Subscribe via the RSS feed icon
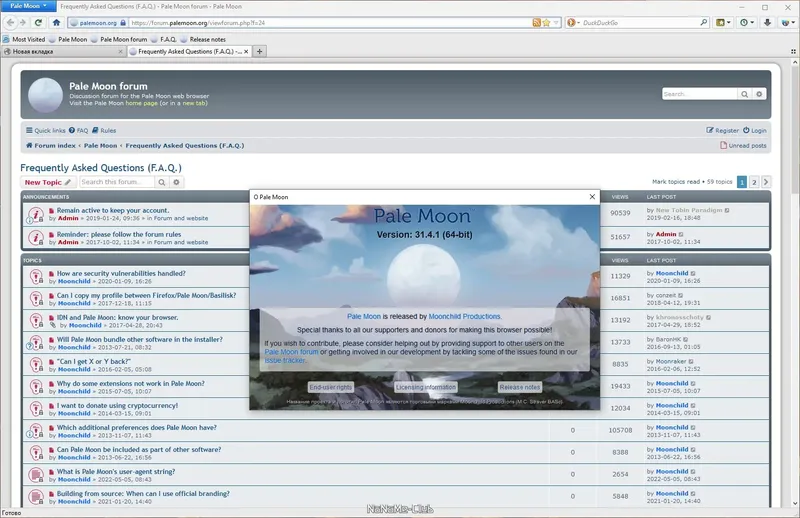The width and height of the screenshot is (800, 518). (536, 23)
